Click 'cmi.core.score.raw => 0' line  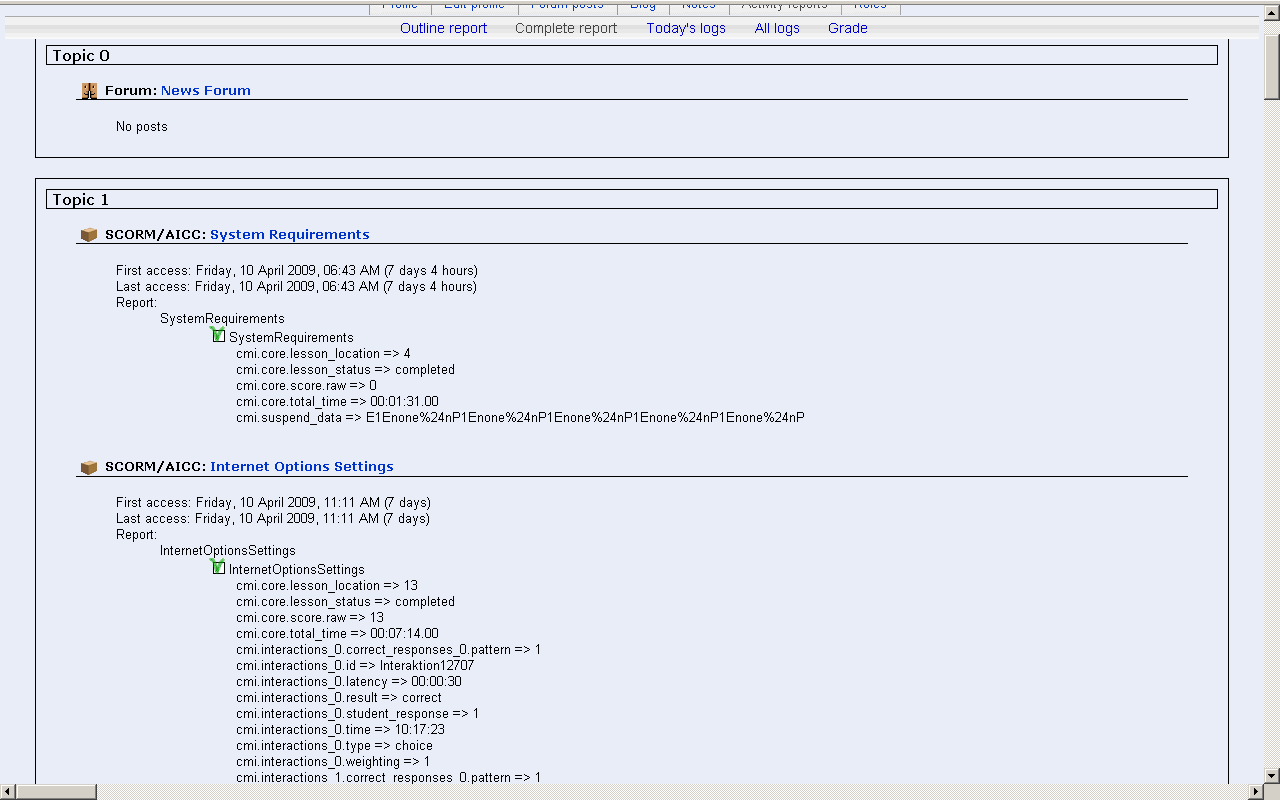point(306,386)
